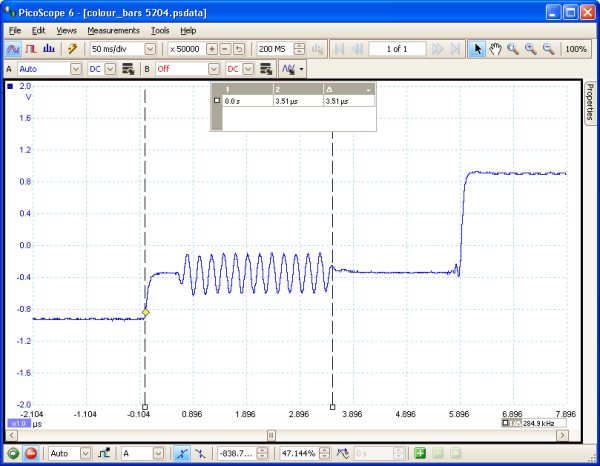Open advanced trigger settings icon
This screenshot has width=600, height=466.
104,454
